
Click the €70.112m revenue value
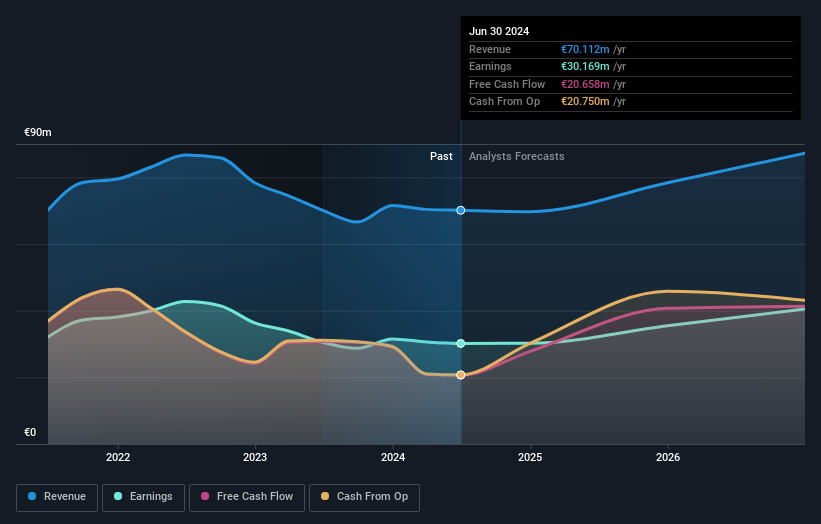[x=585, y=49]
